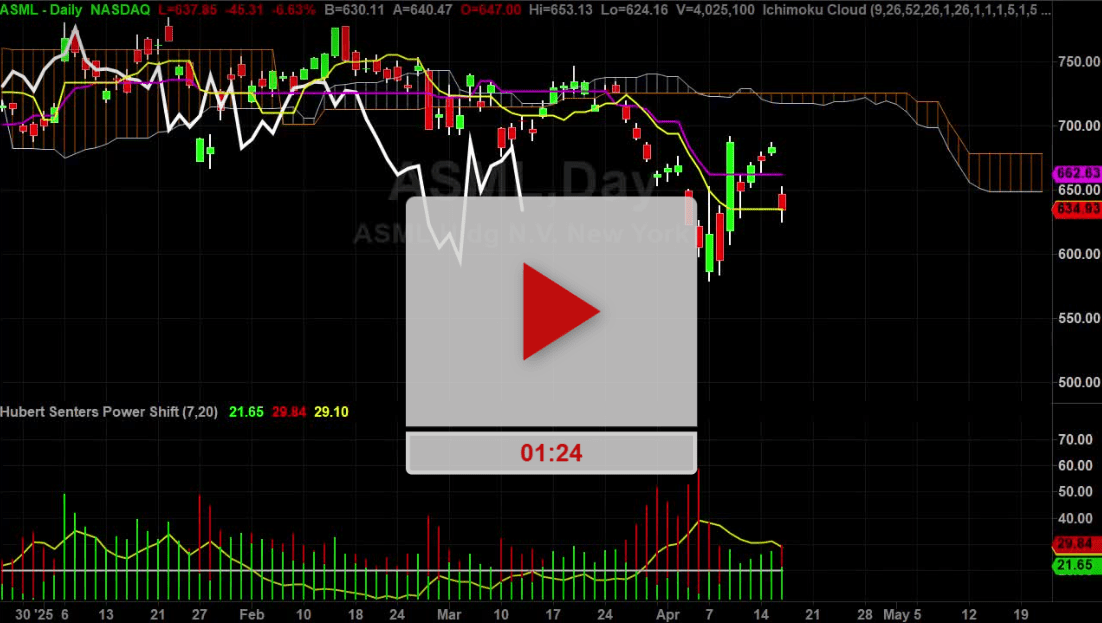
Task: Click the 500.00 price axis label
Action: (1079, 383)
